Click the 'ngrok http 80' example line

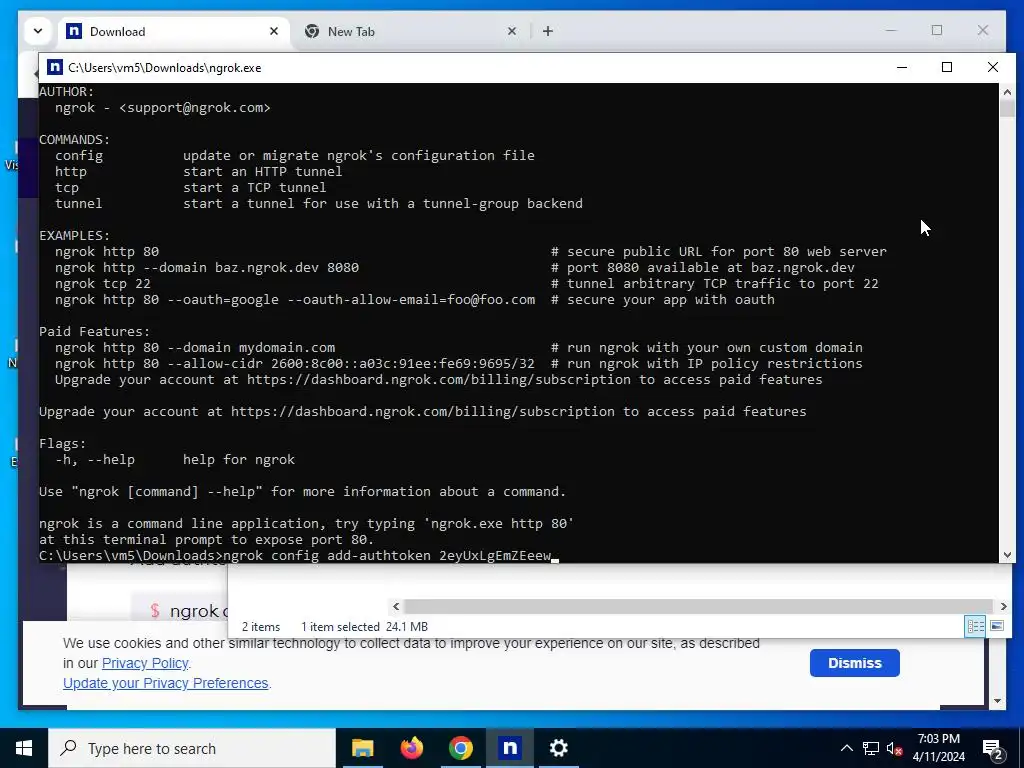(107, 251)
